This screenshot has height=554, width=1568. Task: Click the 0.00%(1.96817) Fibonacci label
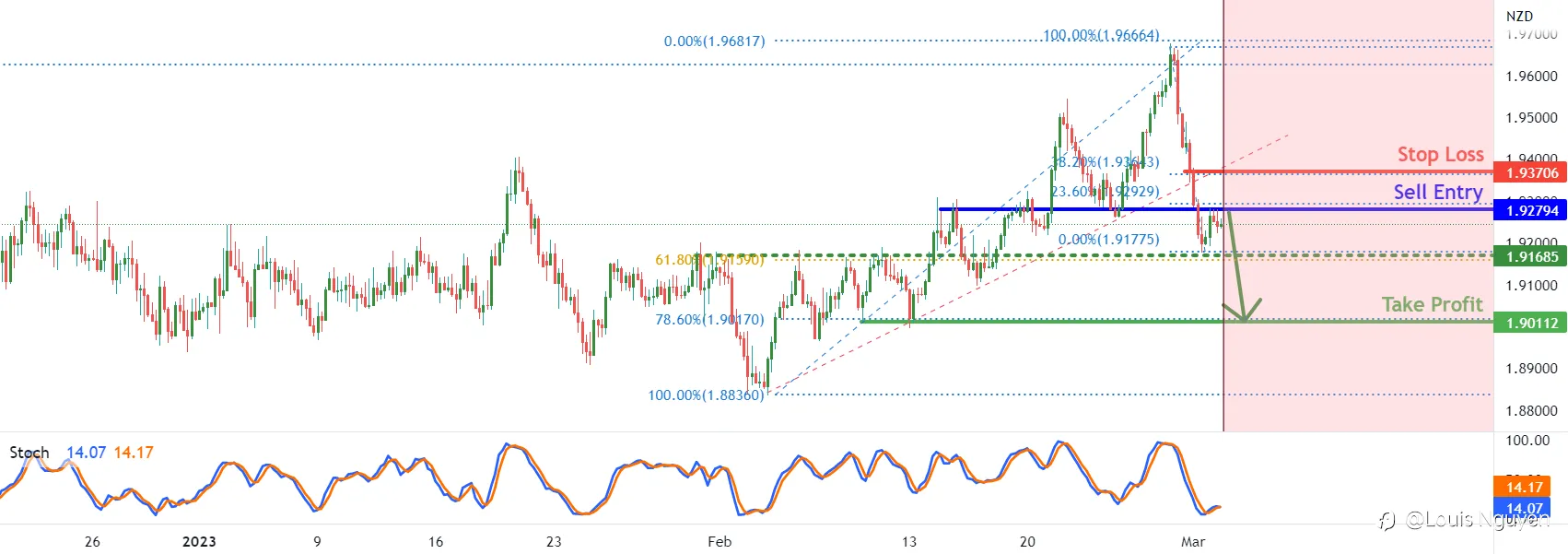(714, 41)
